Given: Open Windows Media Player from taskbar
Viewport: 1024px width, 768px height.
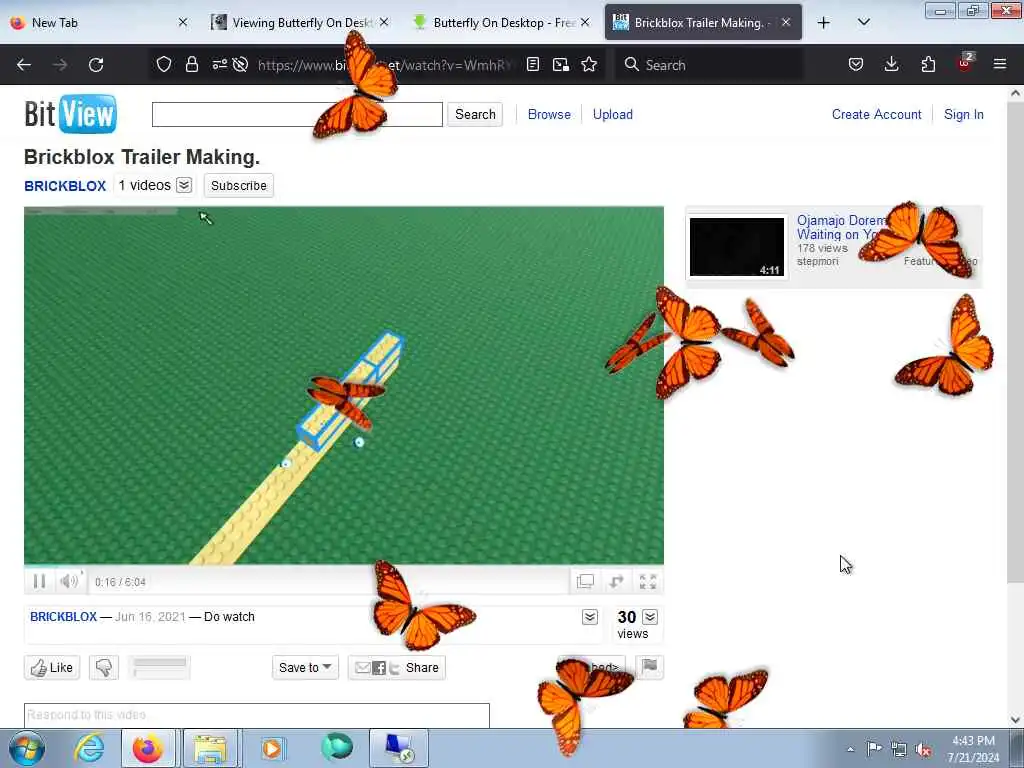Looking at the screenshot, I should [x=272, y=748].
